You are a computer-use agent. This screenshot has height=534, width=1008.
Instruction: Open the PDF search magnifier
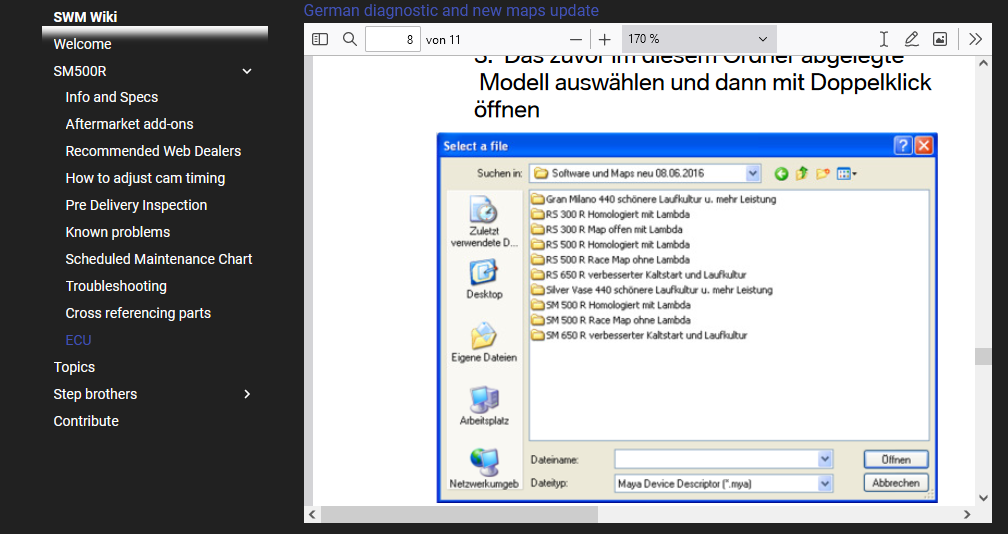(349, 39)
